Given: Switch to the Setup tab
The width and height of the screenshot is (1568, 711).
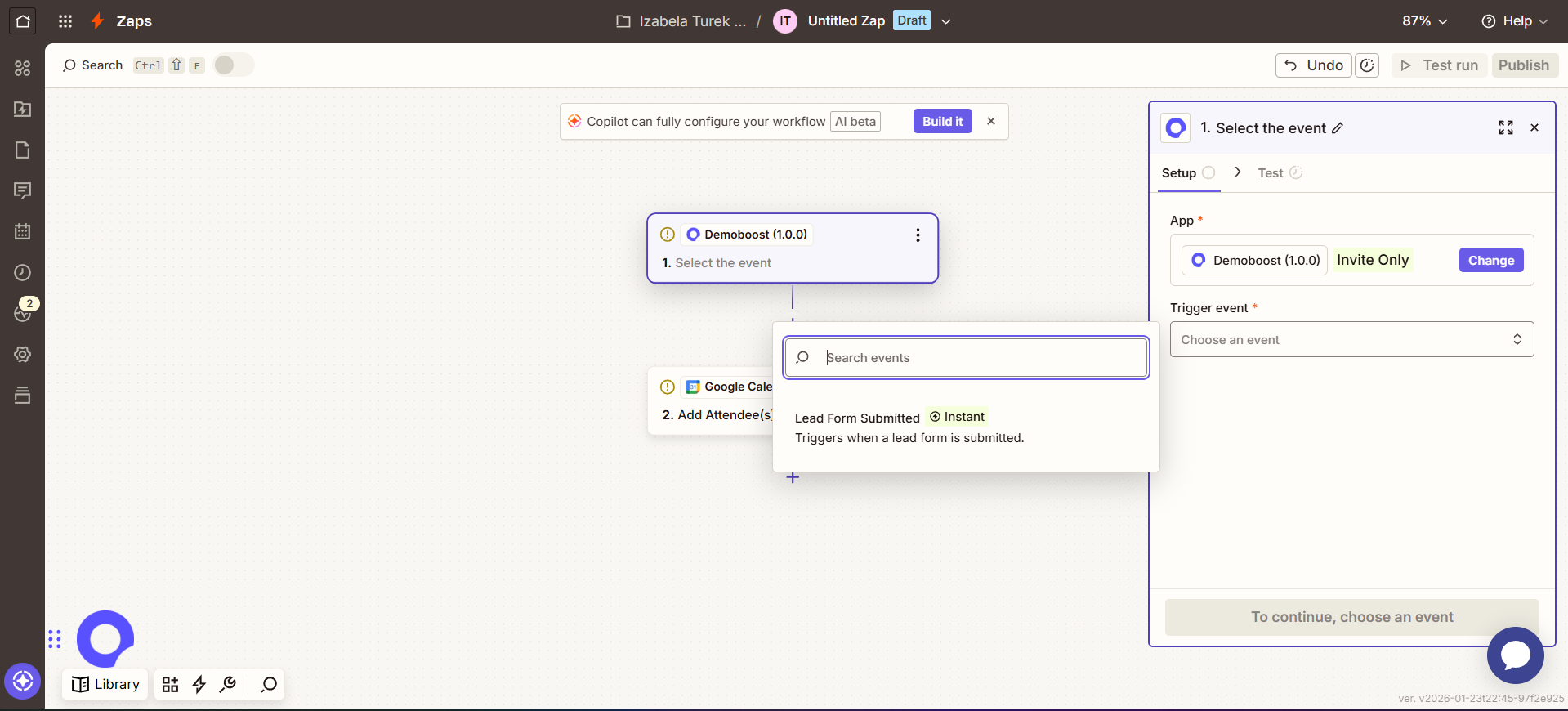Looking at the screenshot, I should click(1189, 173).
